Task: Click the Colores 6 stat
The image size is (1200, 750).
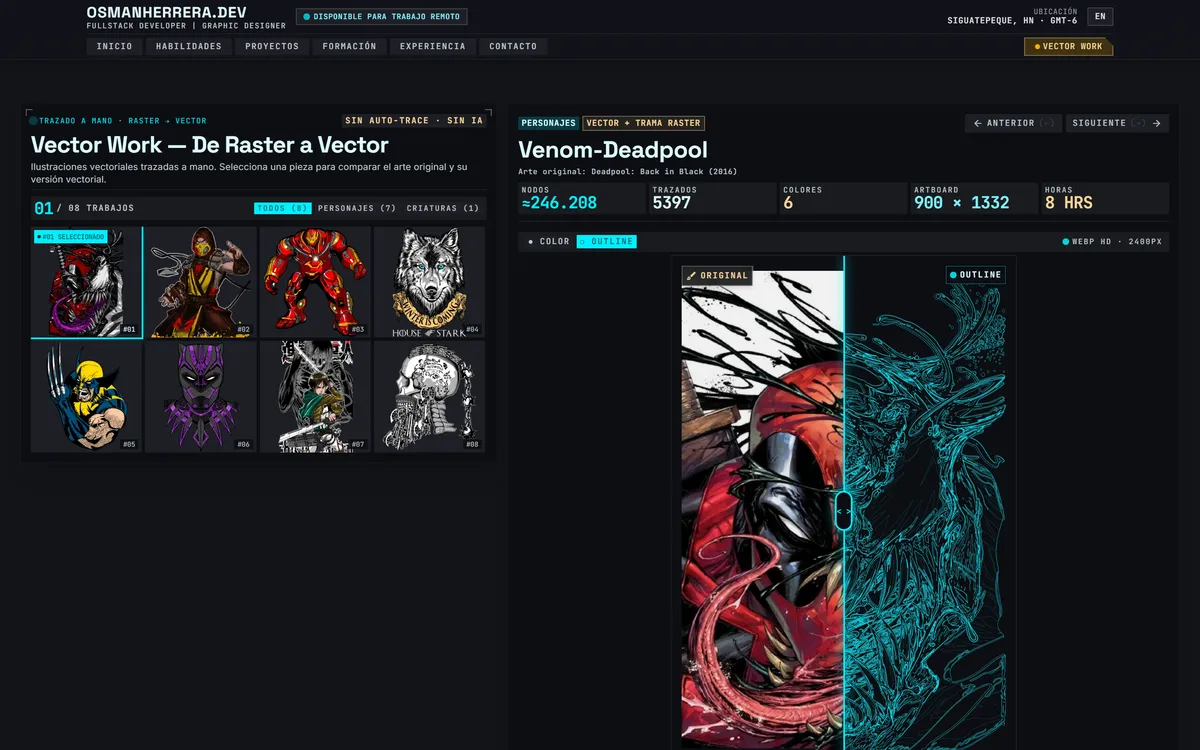Action: (843, 198)
